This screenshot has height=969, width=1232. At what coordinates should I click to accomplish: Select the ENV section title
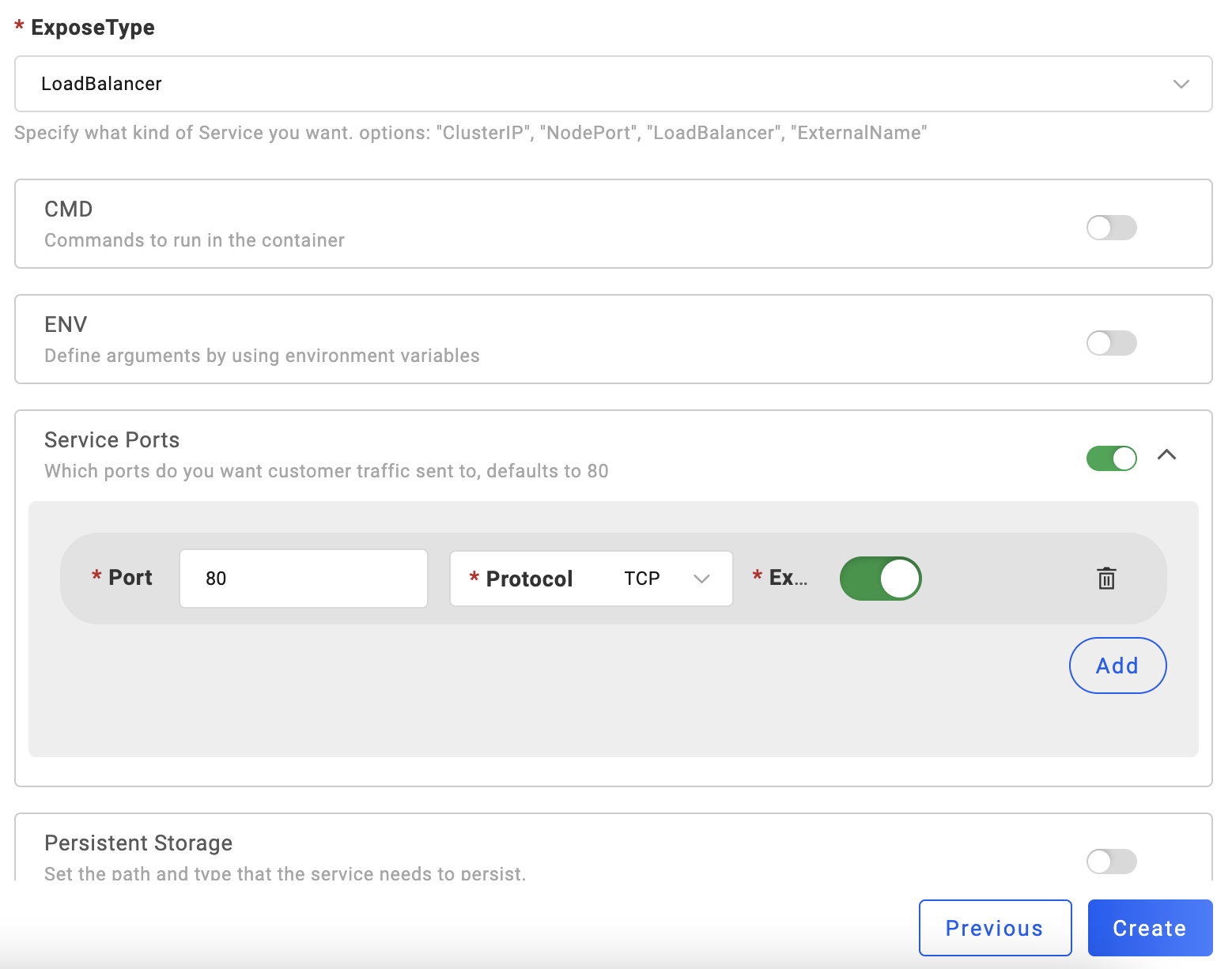66,325
